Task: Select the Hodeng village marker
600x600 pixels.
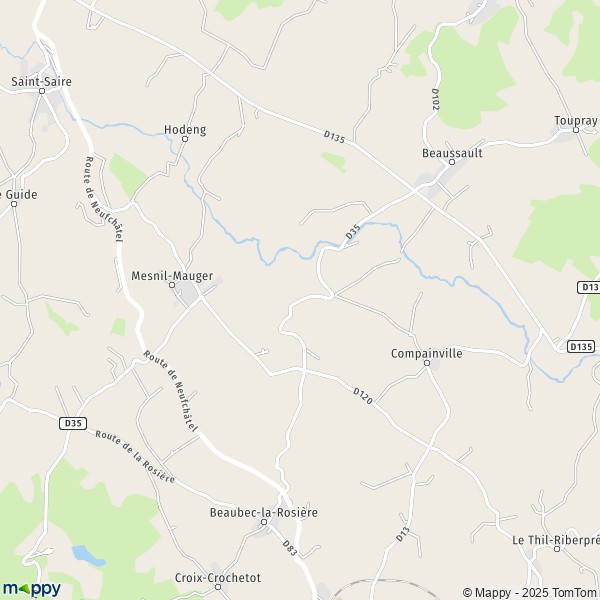Action: pos(185,139)
